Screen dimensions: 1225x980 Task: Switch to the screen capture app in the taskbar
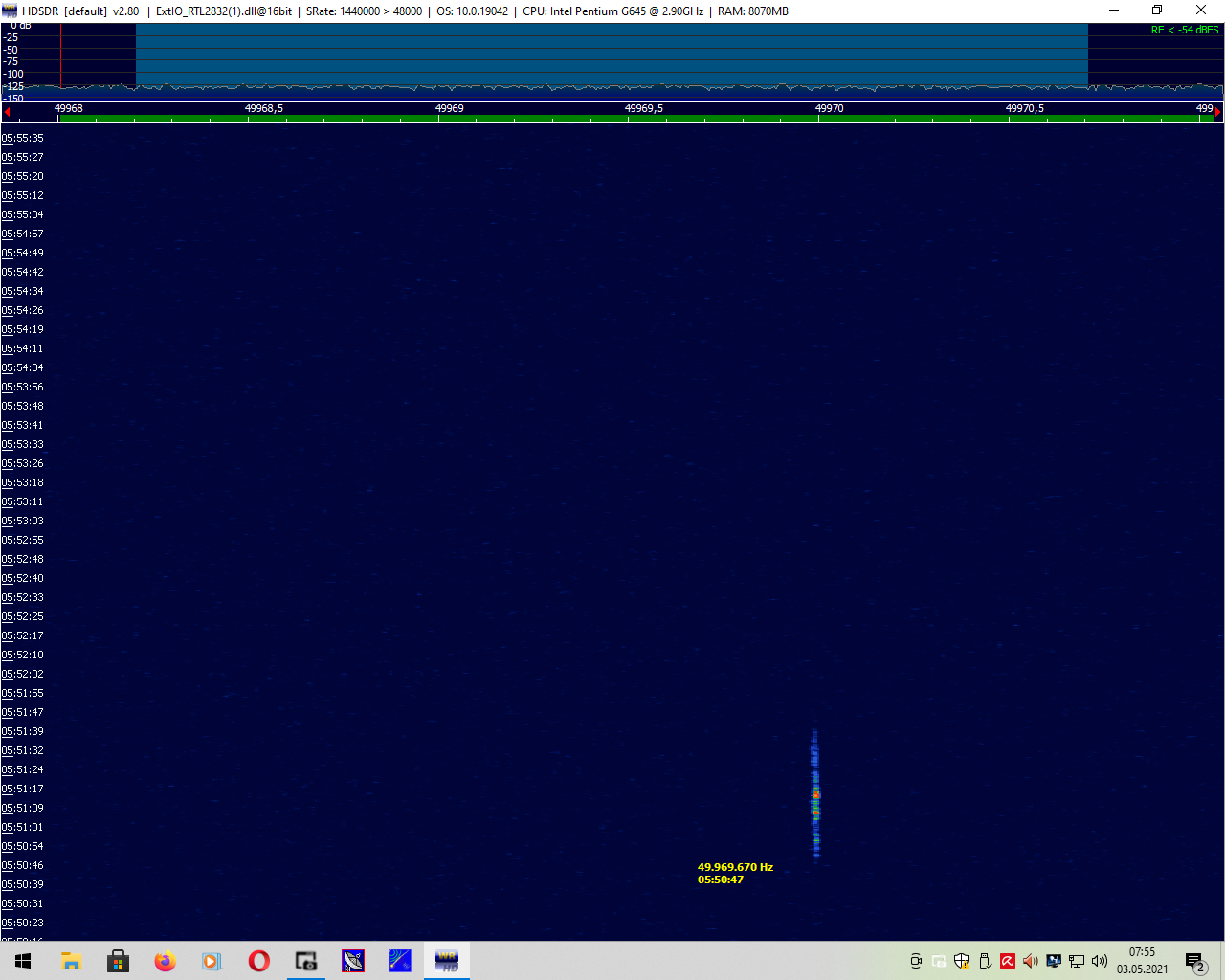(x=305, y=961)
